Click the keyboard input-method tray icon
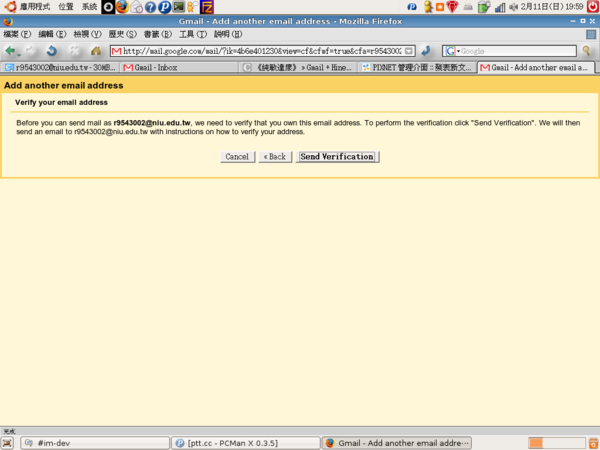This screenshot has width=600, height=450. (x=468, y=7)
